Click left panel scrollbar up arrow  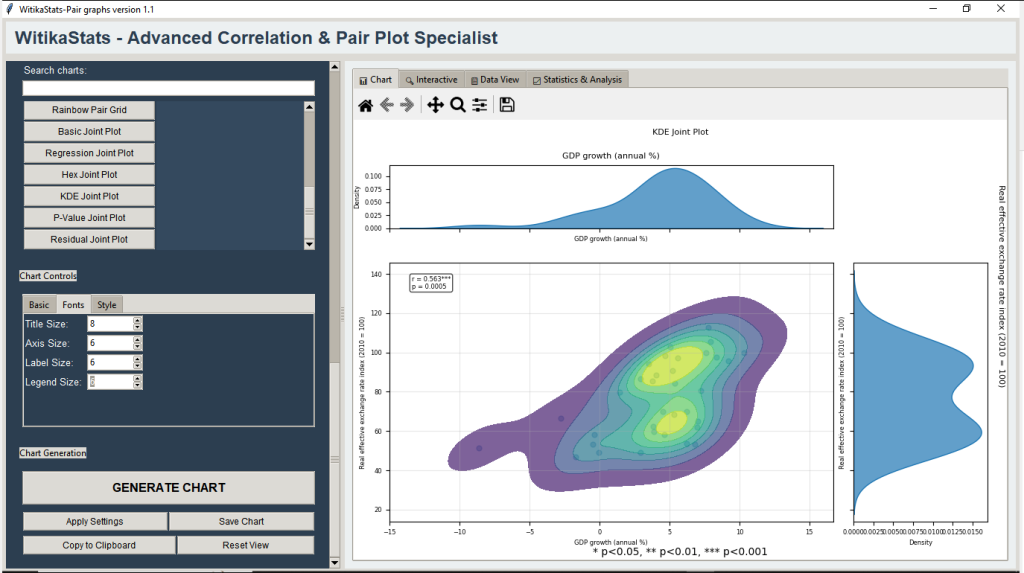(x=334, y=67)
